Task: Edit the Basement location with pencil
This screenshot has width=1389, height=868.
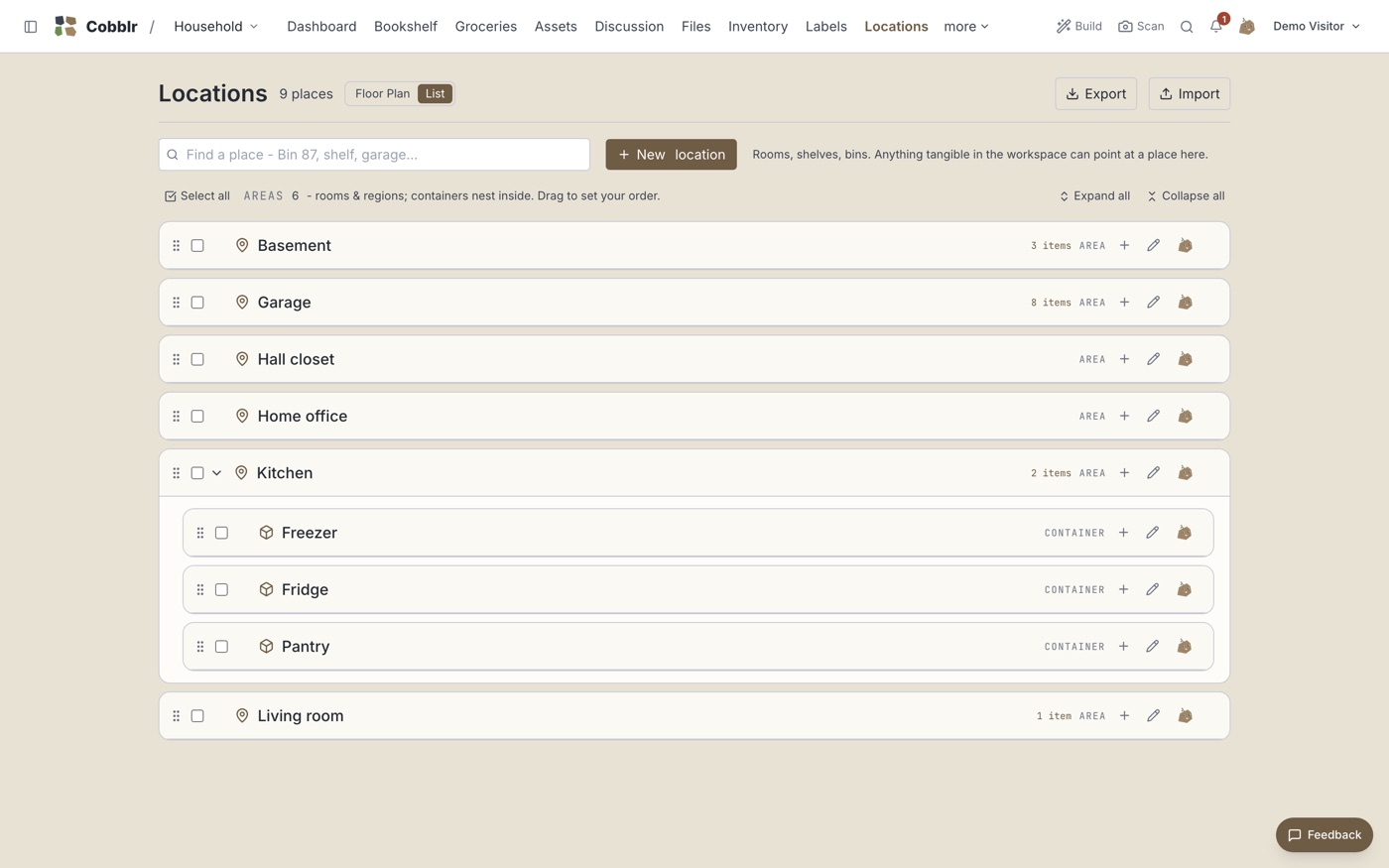Action: (1153, 246)
